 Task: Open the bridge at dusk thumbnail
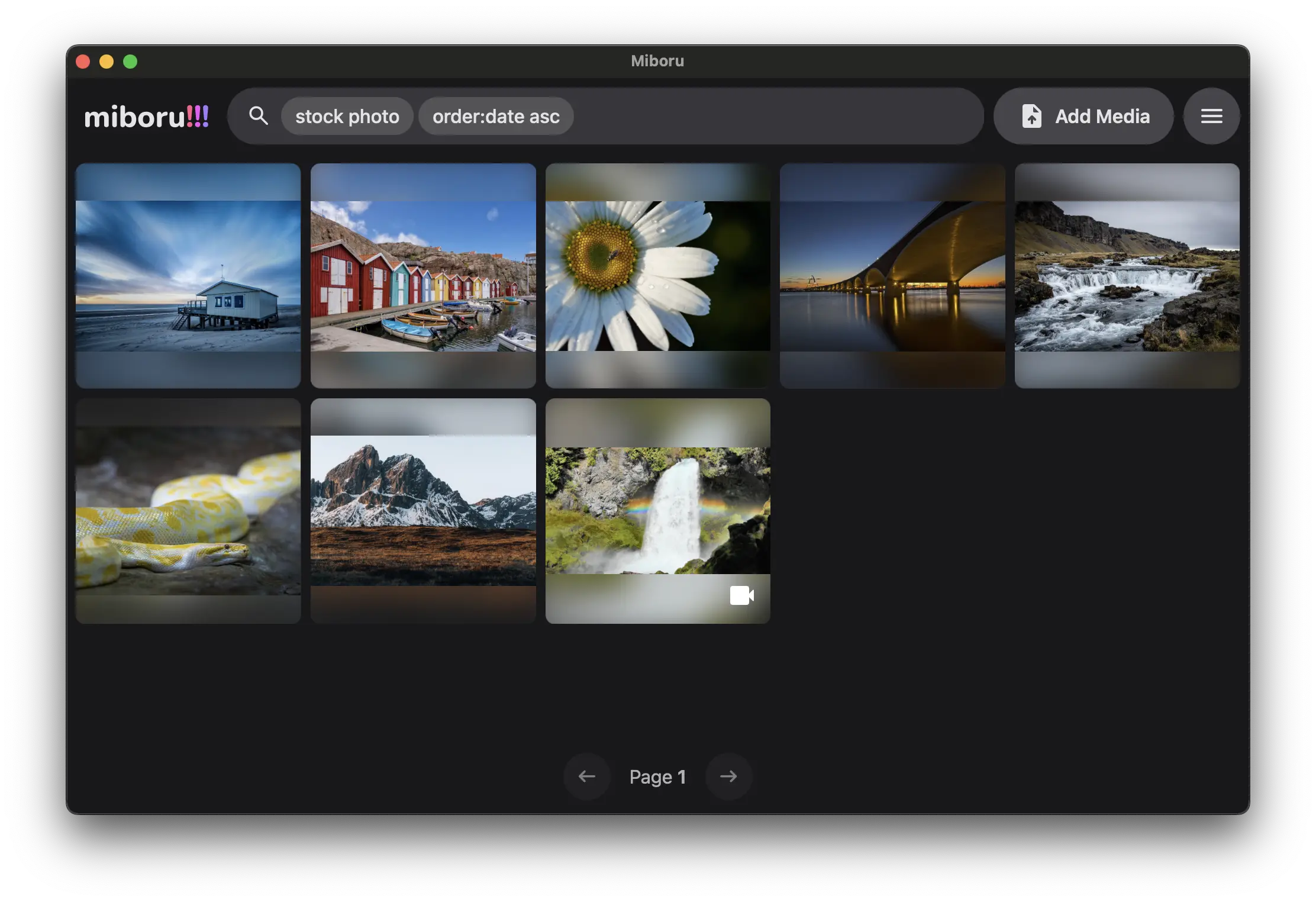click(892, 276)
